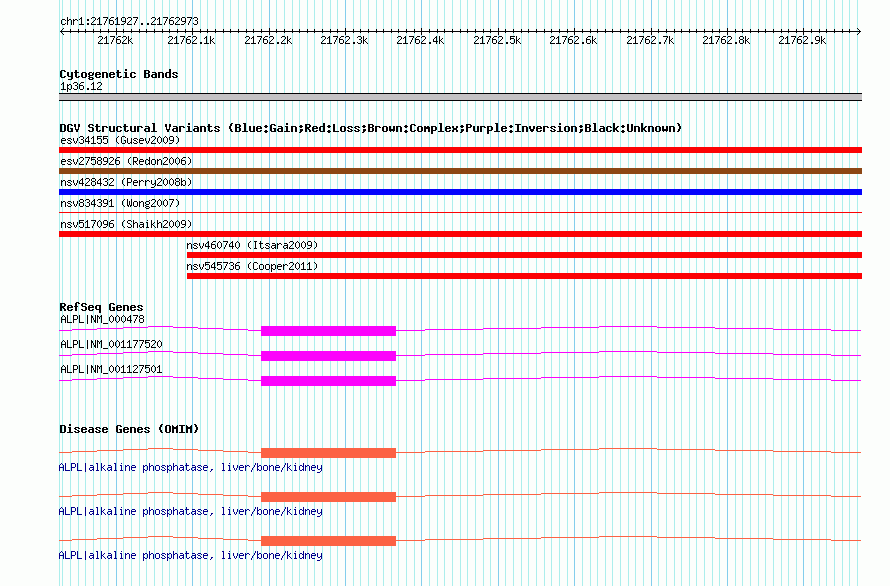The image size is (890, 586).
Task: Click the nsv545736 (Cooper2011) red bar
Action: pos(524,276)
